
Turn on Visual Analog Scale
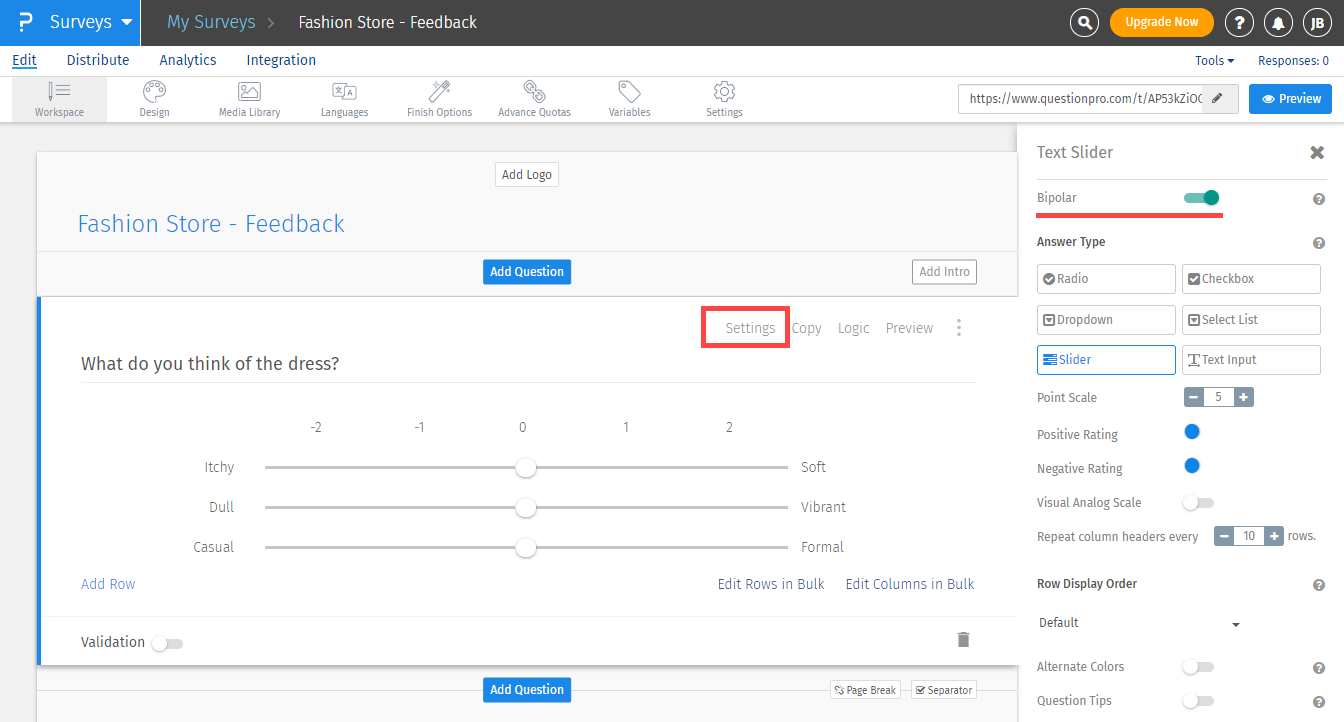tap(1197, 502)
